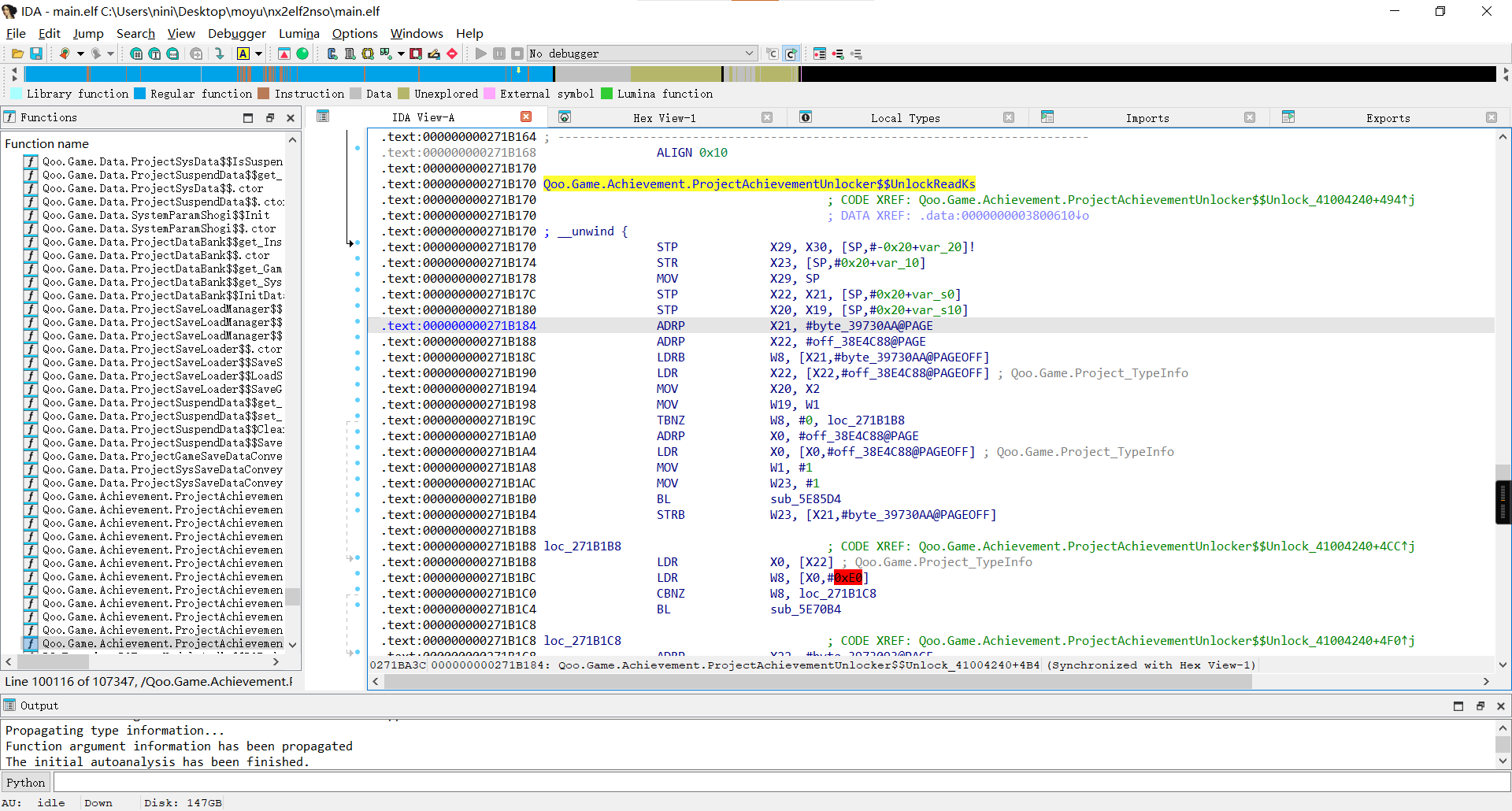The width and height of the screenshot is (1512, 811).
Task: Open the Options menu
Action: click(355, 33)
